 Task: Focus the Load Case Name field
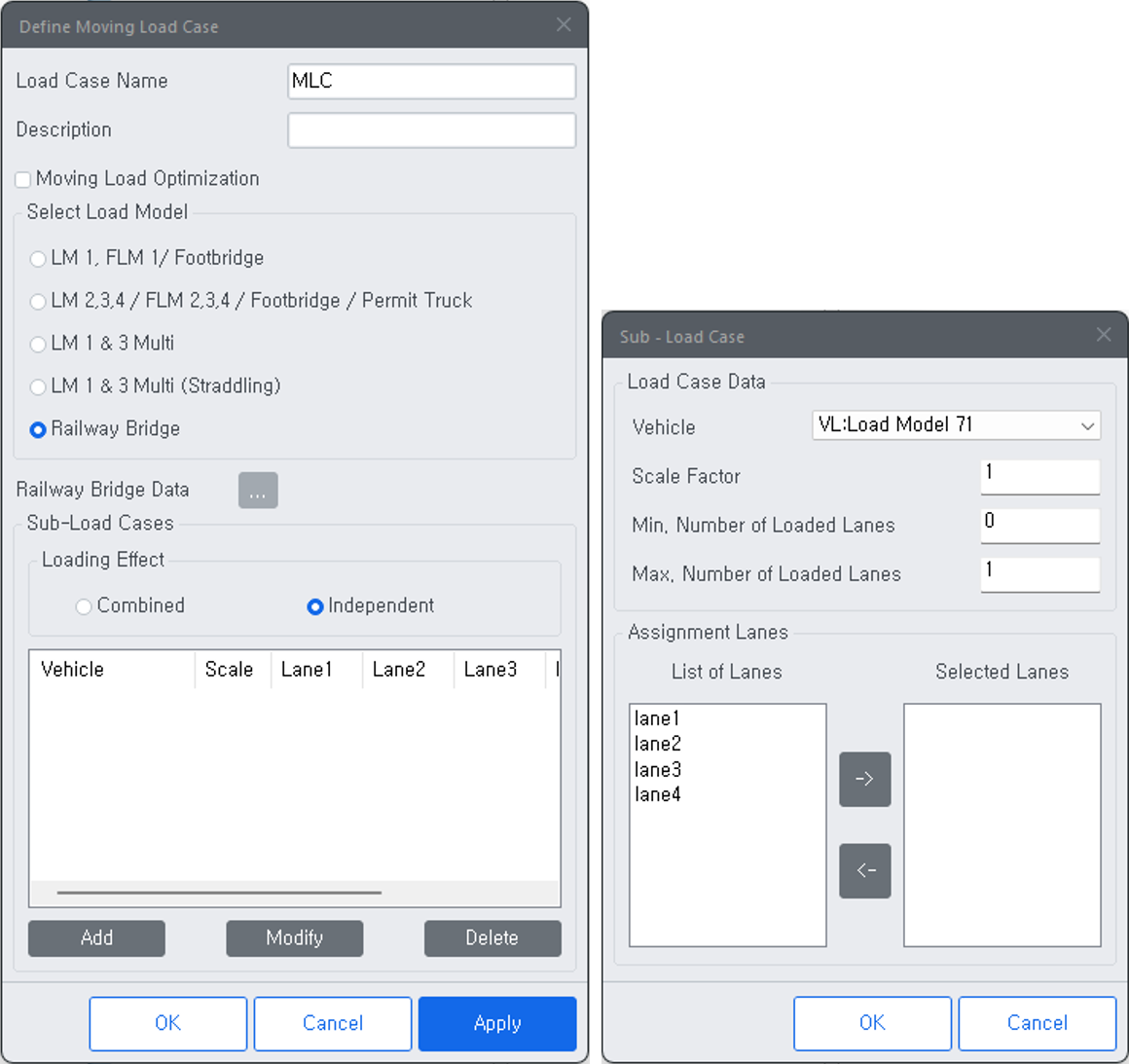tap(431, 81)
